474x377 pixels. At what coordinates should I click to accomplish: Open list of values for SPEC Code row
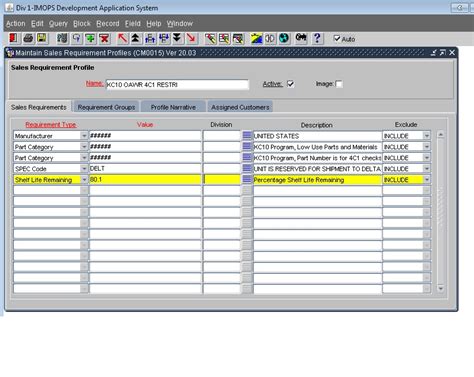247,168
